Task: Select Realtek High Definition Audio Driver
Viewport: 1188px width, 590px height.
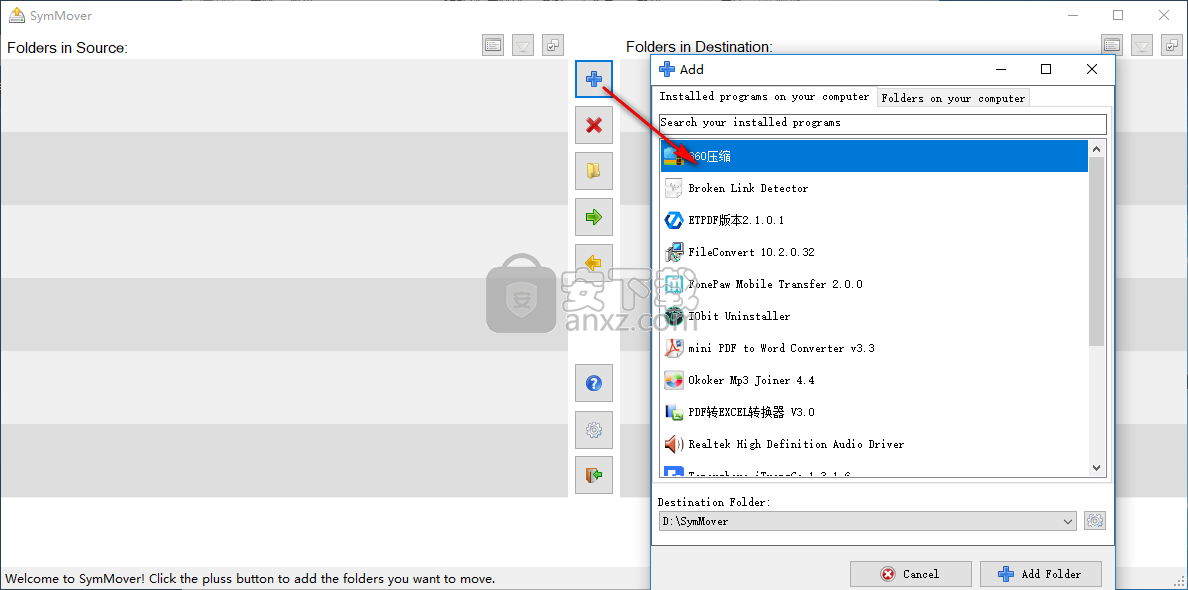Action: click(874, 444)
